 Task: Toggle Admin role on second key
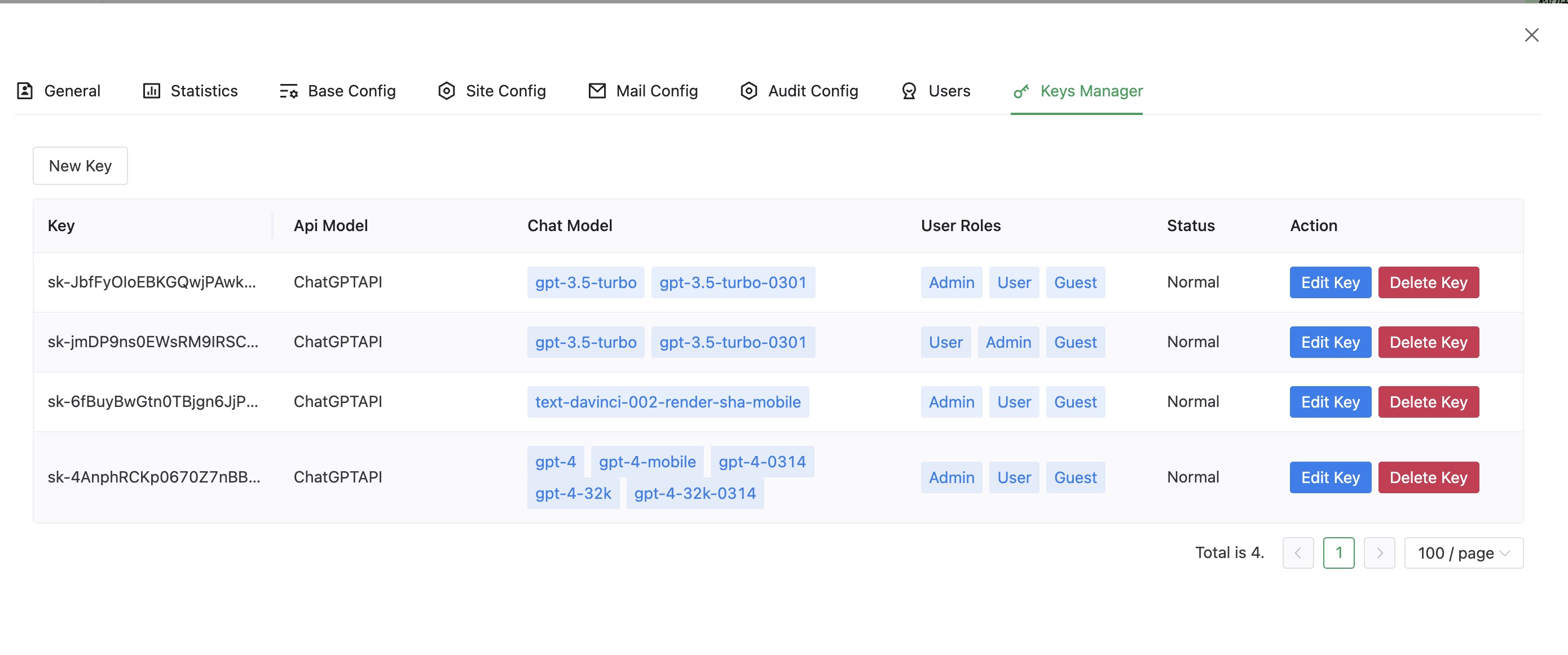(x=1008, y=341)
